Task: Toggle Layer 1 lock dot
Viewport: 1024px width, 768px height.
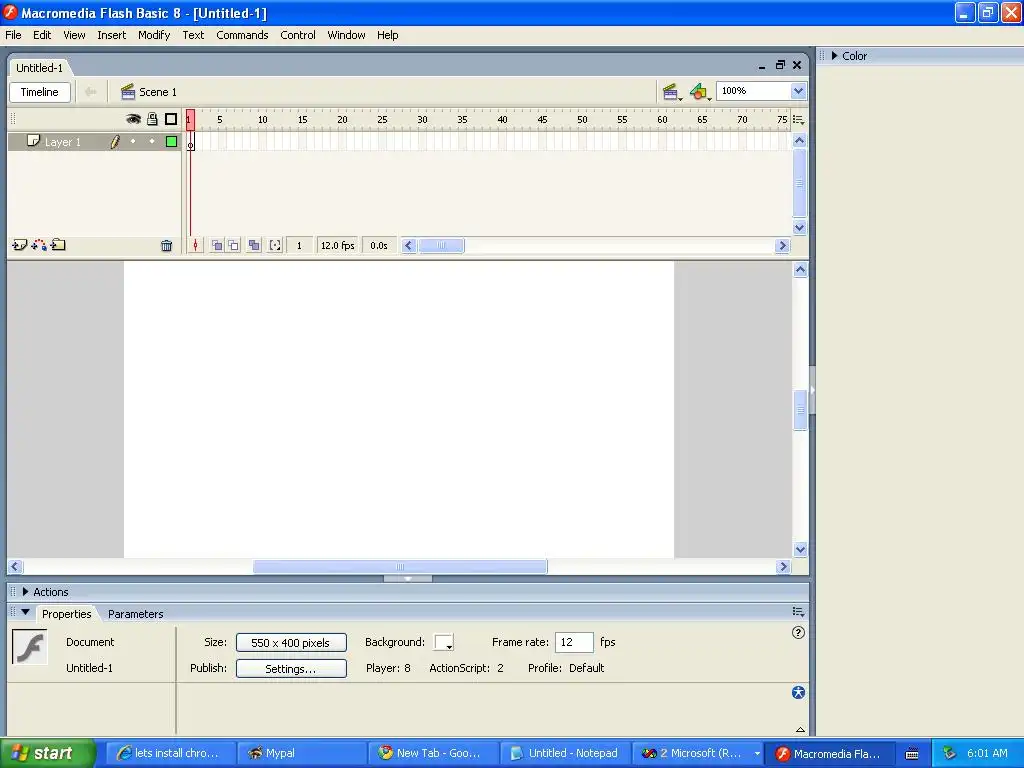Action: (152, 141)
